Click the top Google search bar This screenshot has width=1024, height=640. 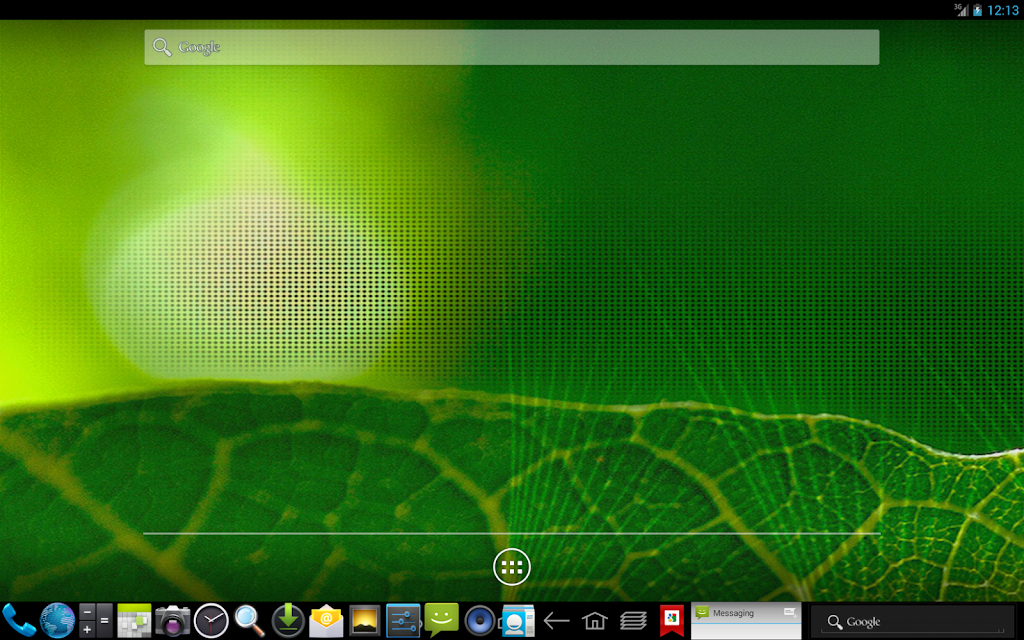pos(512,47)
